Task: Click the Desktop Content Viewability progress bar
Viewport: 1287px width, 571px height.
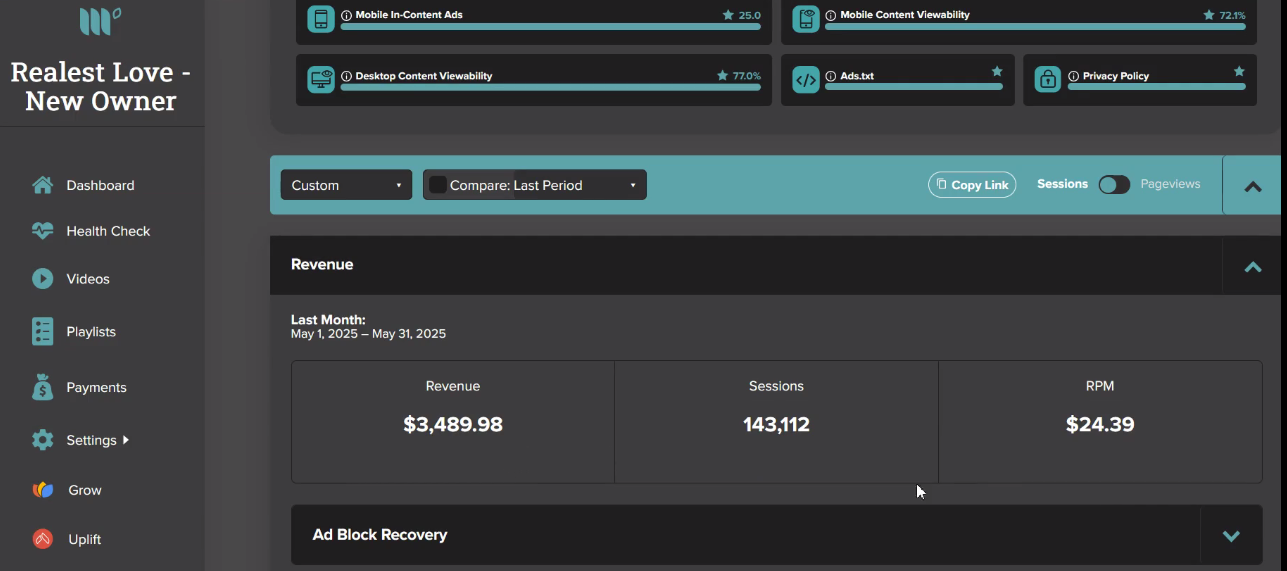Action: (x=551, y=88)
